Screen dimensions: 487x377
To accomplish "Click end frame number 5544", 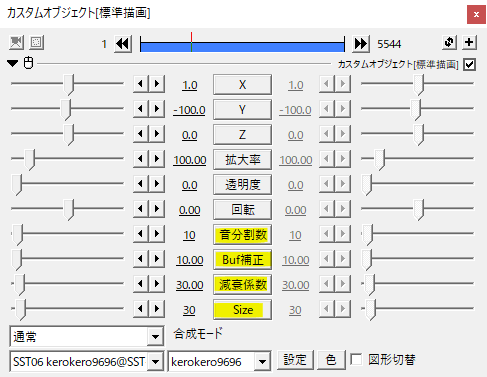I will pos(389,44).
